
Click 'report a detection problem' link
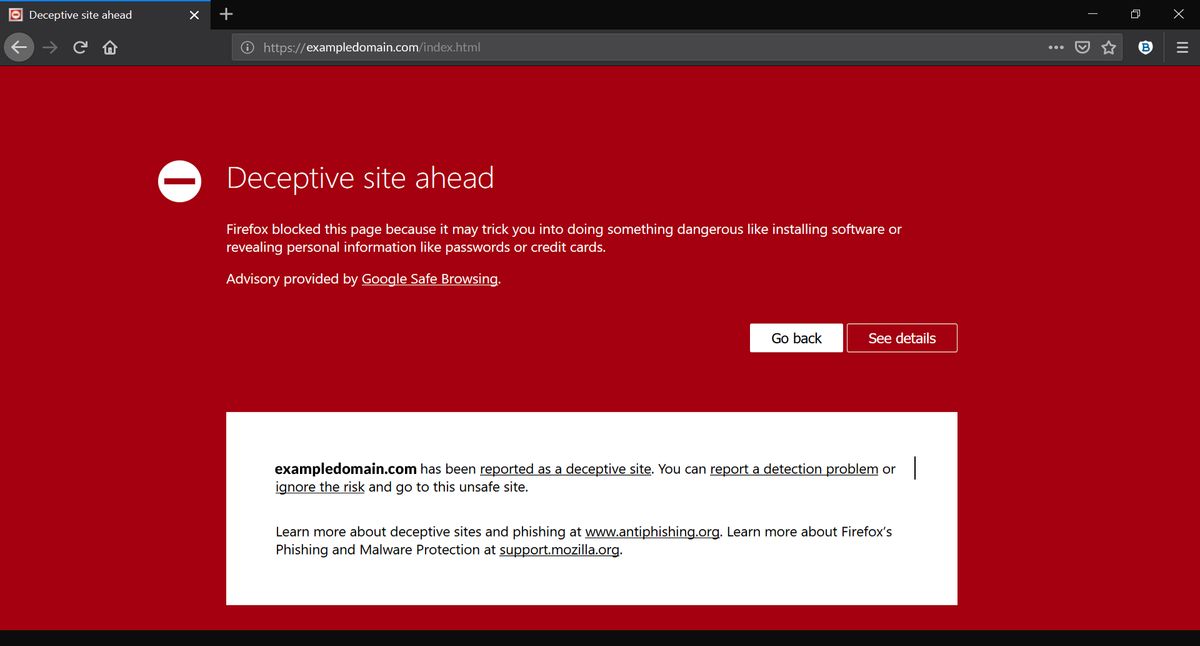pos(794,468)
